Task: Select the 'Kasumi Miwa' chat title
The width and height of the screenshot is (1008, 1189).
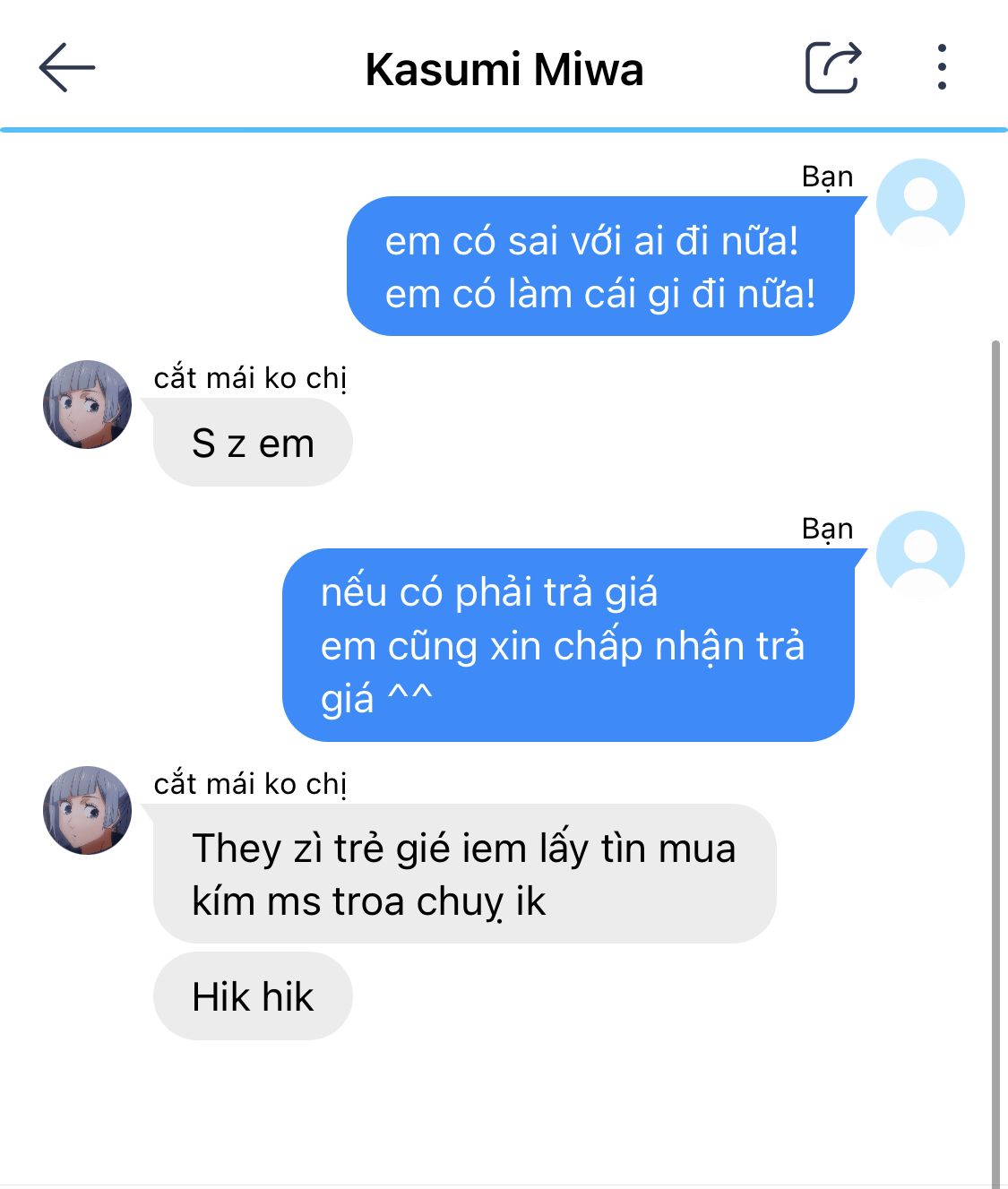Action: pyautogui.click(x=504, y=69)
